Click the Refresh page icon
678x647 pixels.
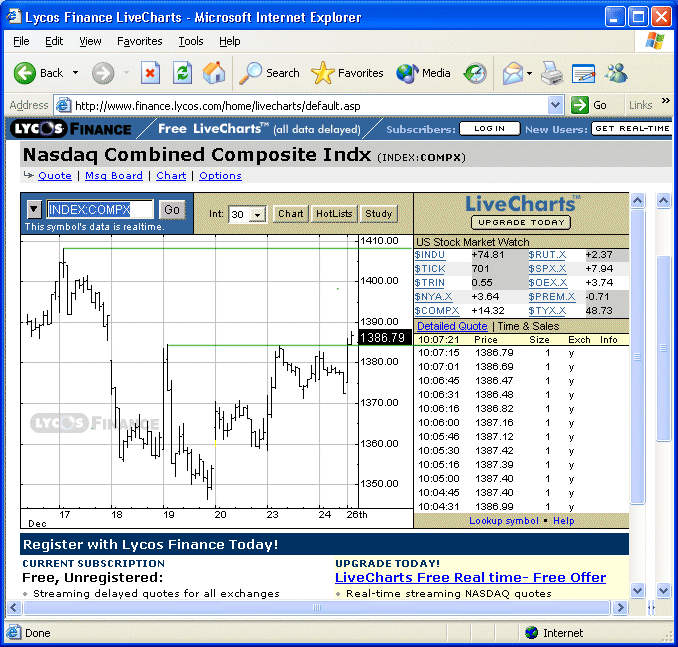coord(182,73)
